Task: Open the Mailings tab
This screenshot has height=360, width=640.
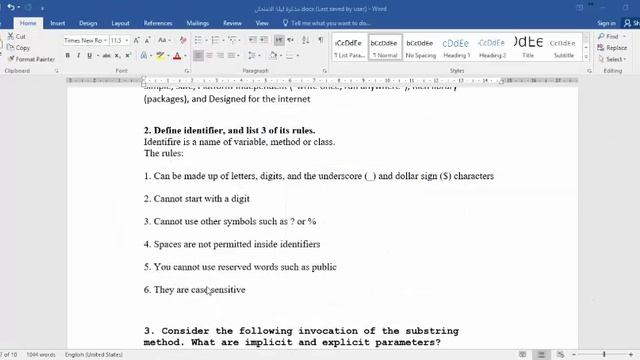Action: [198, 23]
